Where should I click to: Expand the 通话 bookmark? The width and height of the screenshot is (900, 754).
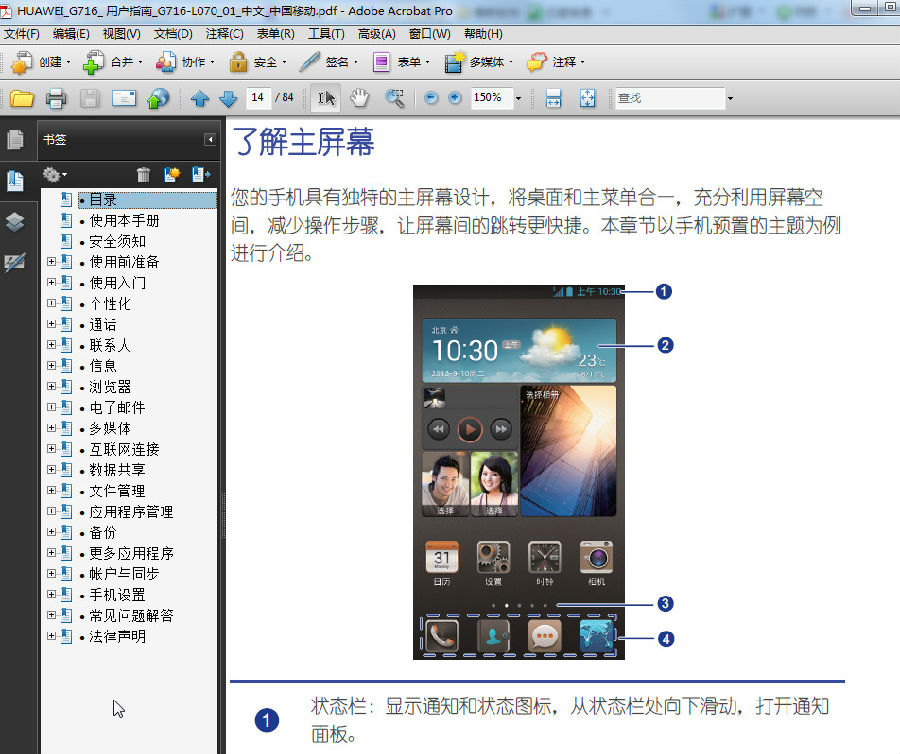point(52,324)
